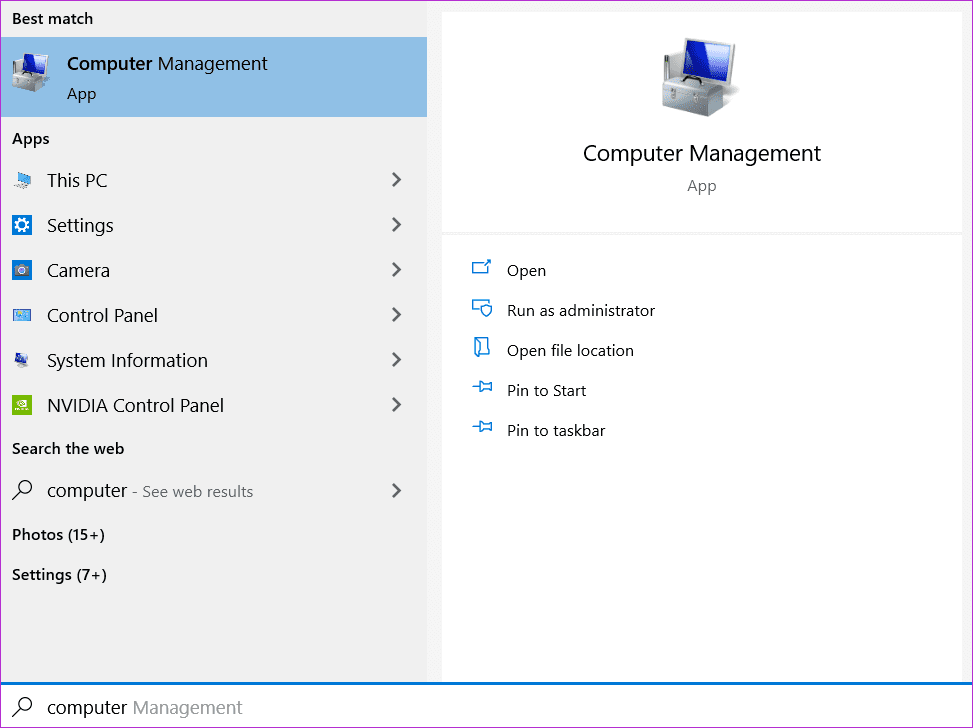Image resolution: width=973 pixels, height=728 pixels.
Task: Click the search box magnifier icon
Action: point(23,706)
